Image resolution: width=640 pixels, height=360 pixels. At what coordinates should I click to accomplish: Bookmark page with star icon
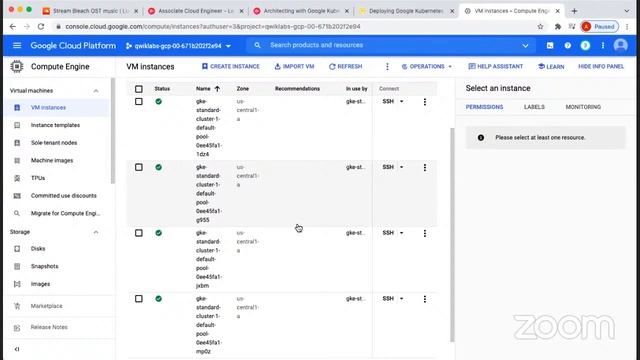pyautogui.click(x=540, y=27)
